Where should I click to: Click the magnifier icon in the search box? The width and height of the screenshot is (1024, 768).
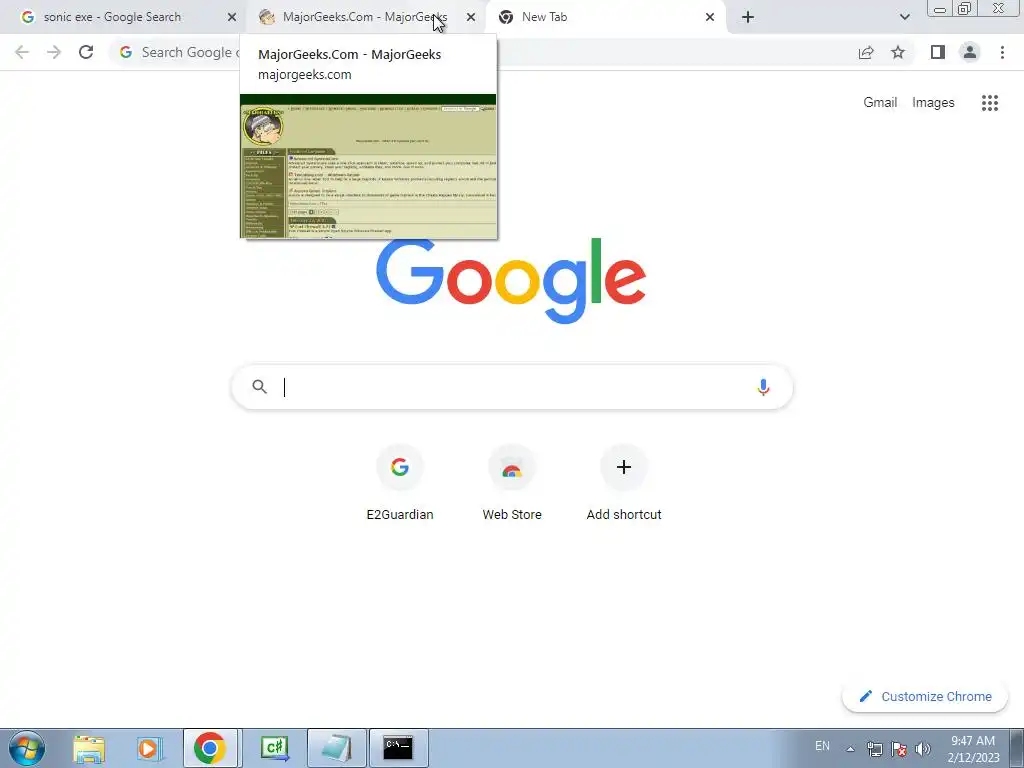[x=260, y=387]
